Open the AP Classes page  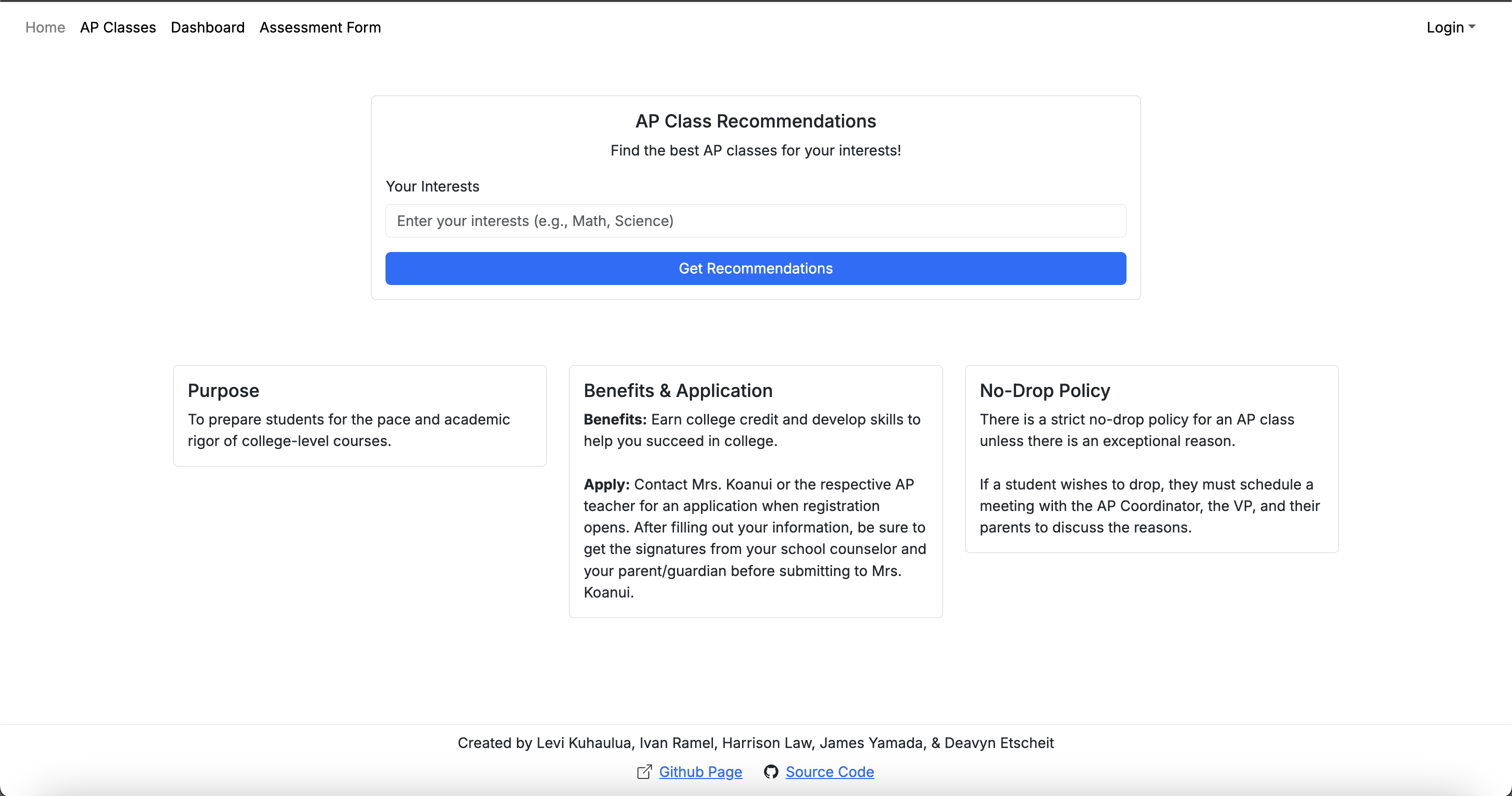point(118,27)
